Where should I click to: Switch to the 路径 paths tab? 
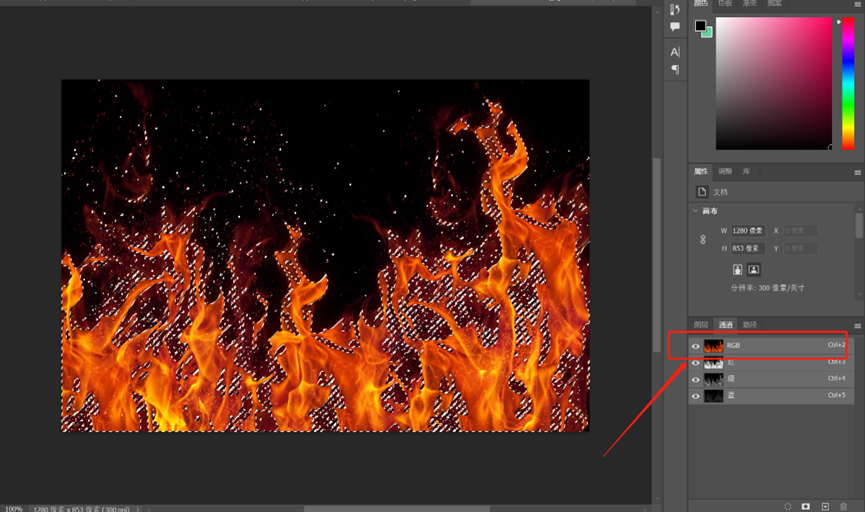click(x=750, y=325)
